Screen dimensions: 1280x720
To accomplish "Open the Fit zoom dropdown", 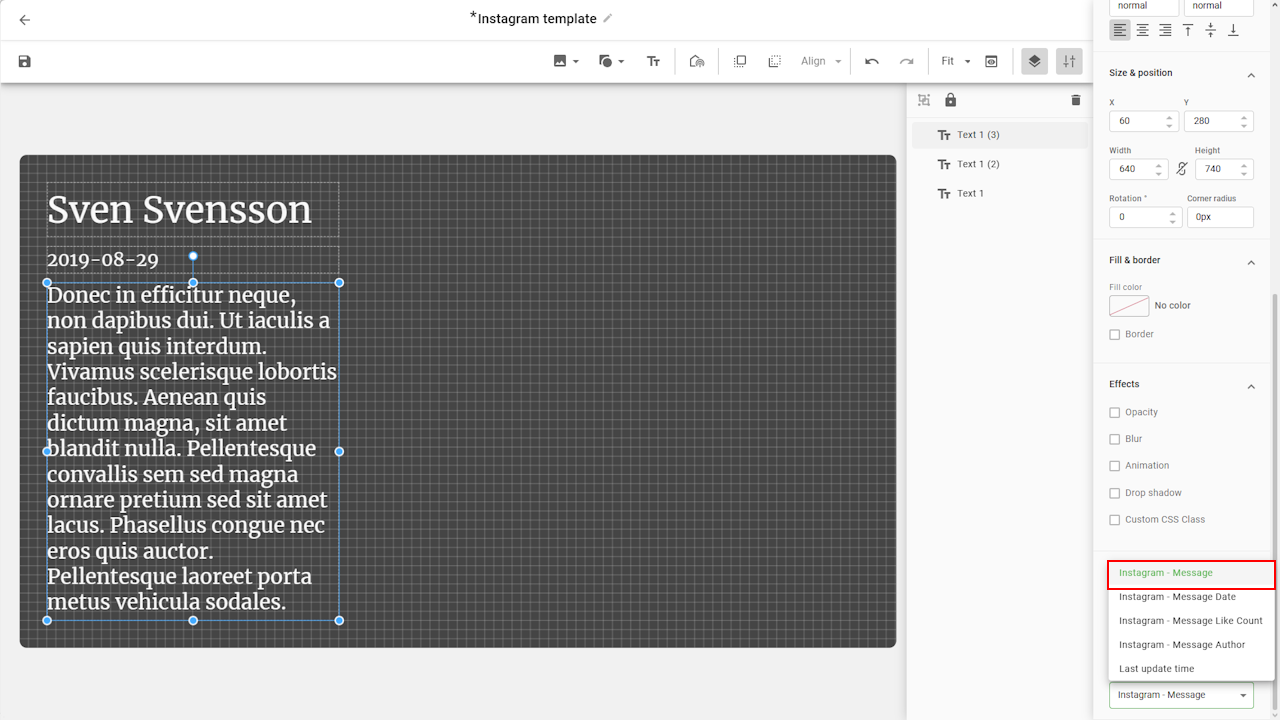I will (x=955, y=62).
